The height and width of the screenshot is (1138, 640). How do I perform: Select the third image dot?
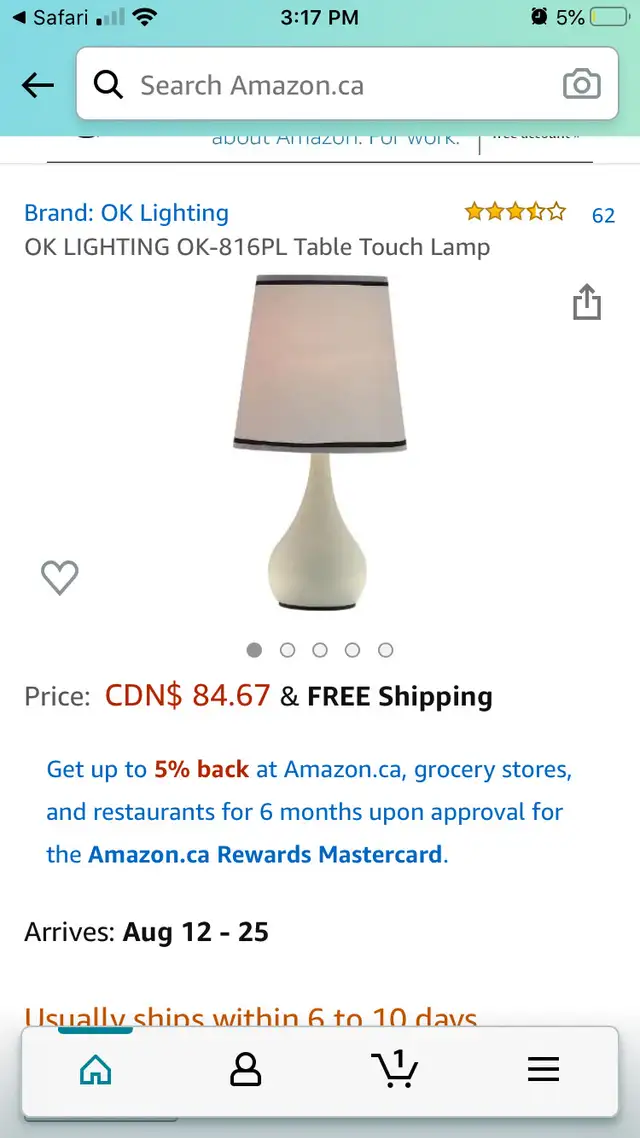[320, 650]
